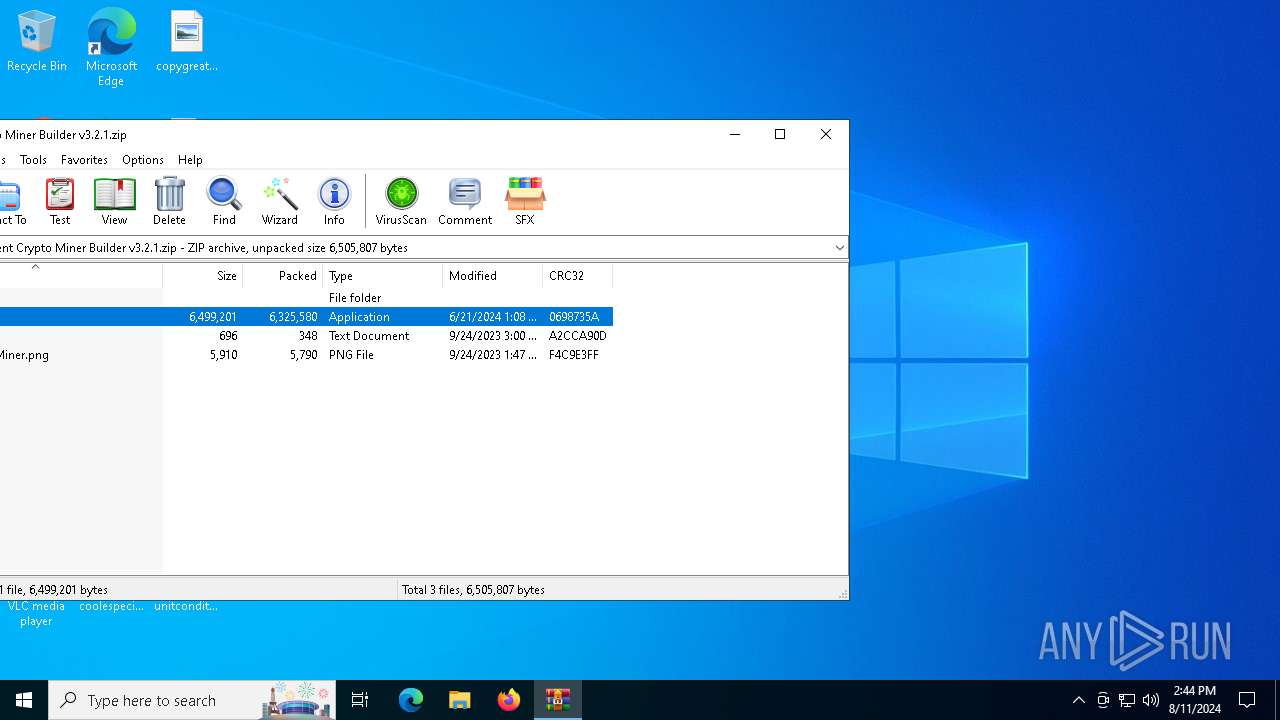This screenshot has height=720, width=1280.
Task: Open the notification center
Action: [1248, 700]
